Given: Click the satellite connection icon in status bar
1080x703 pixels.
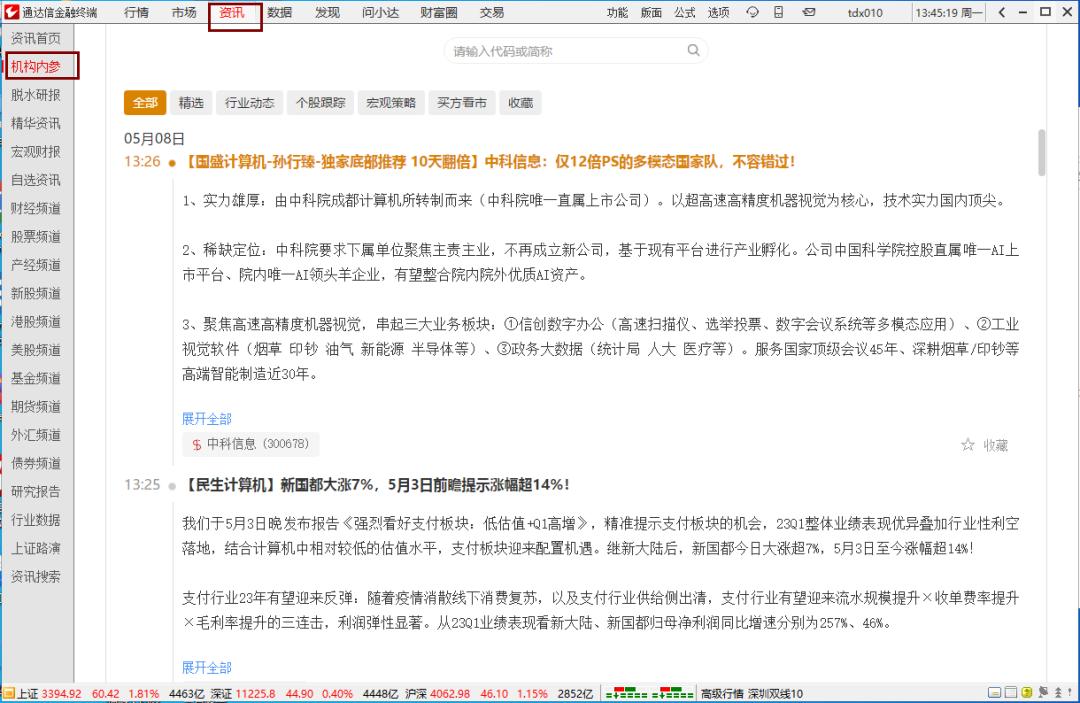Looking at the screenshot, I should pos(1042,691).
